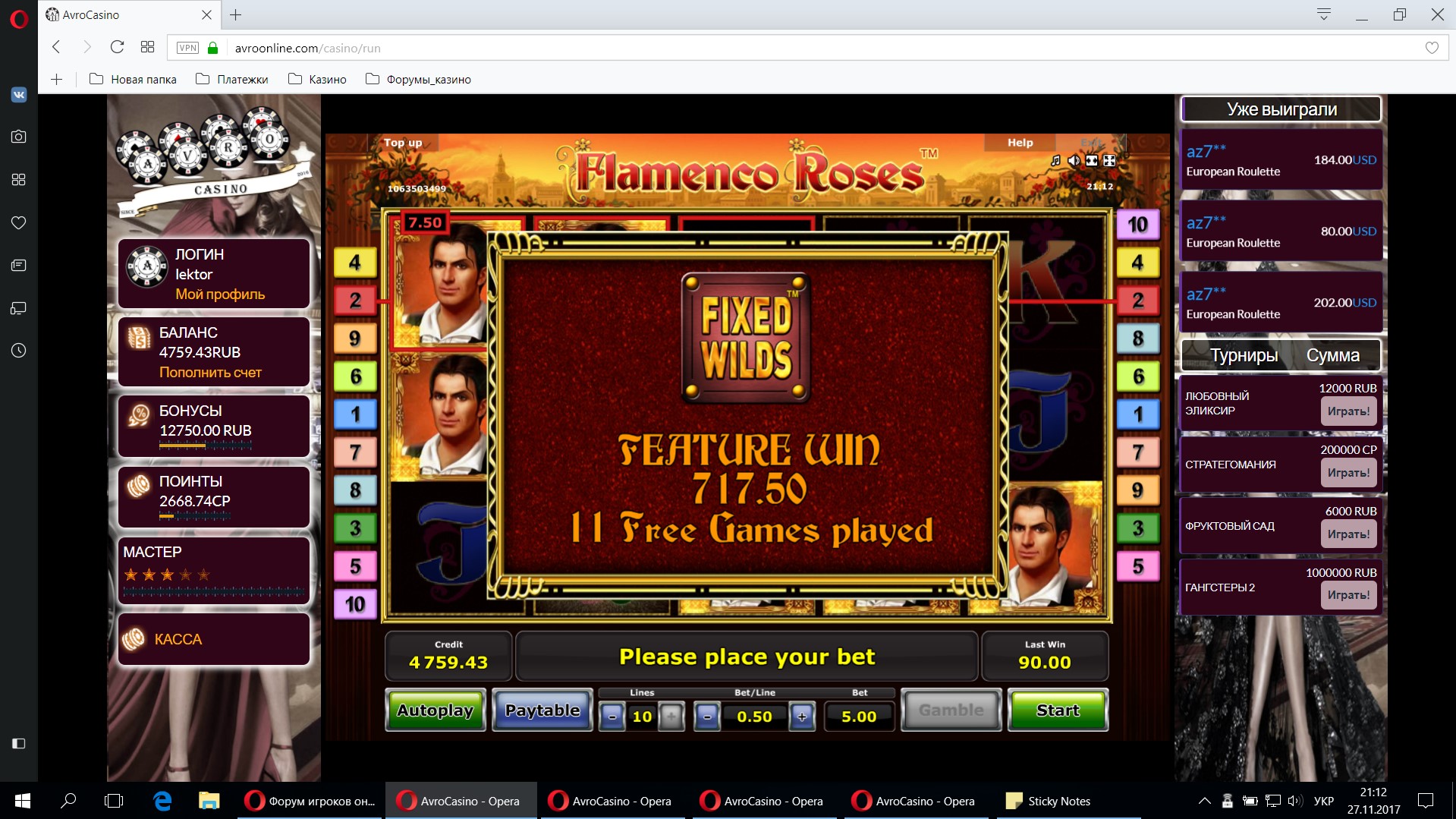
Task: Show hidden system tray icons
Action: pyautogui.click(x=1204, y=801)
